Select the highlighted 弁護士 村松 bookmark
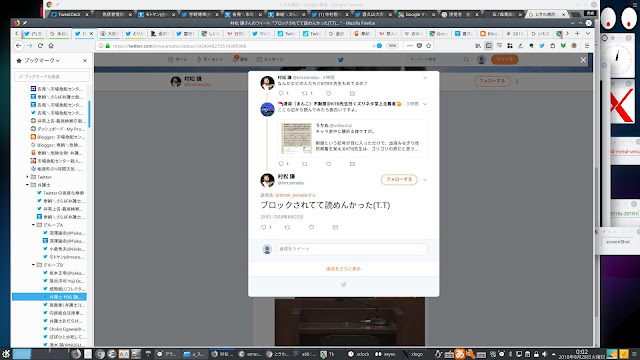The image size is (640, 360). 49,297
